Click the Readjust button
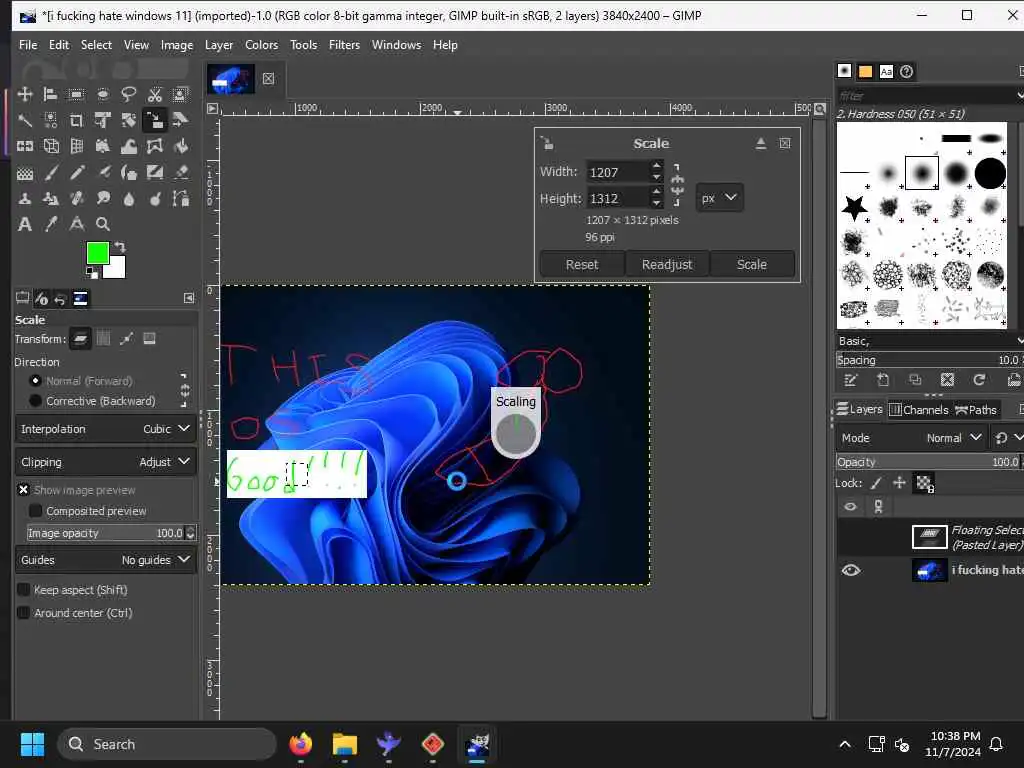The height and width of the screenshot is (768, 1024). click(667, 264)
